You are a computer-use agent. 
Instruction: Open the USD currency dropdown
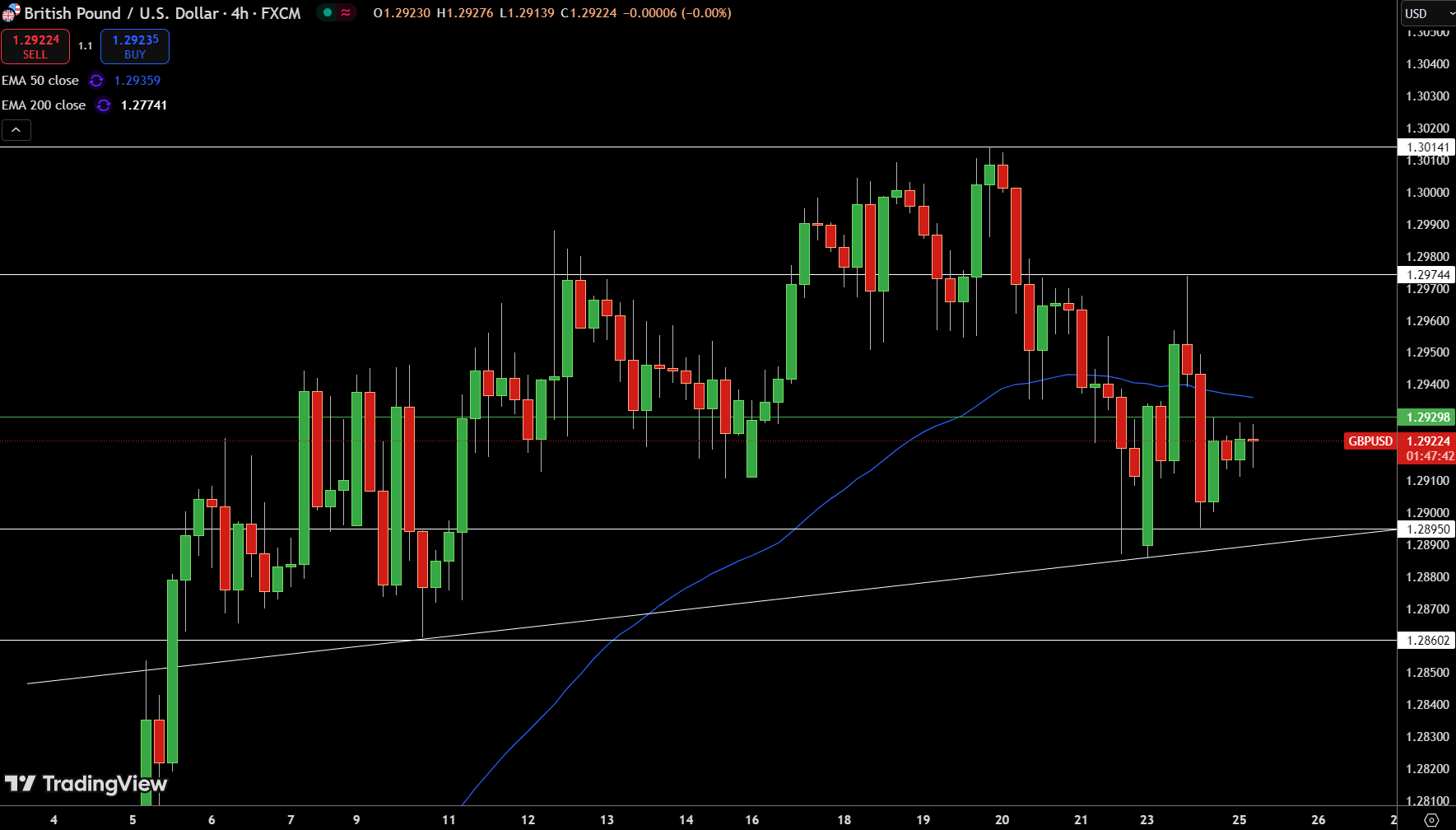[1428, 13]
